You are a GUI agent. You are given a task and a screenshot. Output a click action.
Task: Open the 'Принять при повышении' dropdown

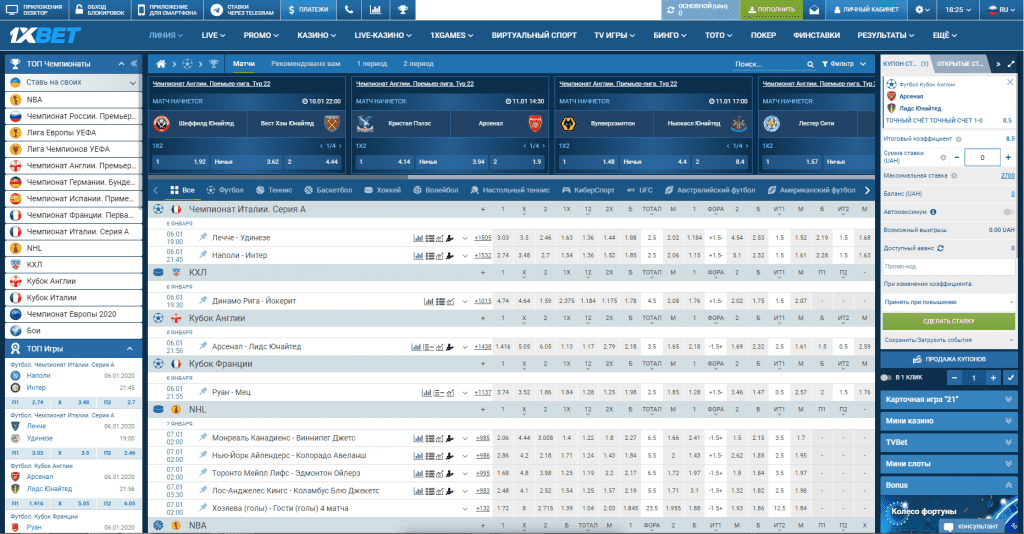pos(948,301)
